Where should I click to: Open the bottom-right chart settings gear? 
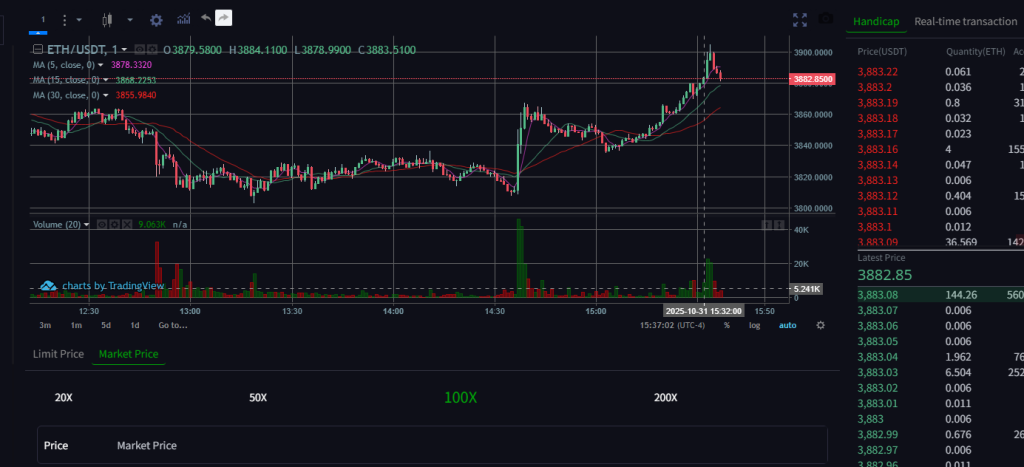point(820,325)
